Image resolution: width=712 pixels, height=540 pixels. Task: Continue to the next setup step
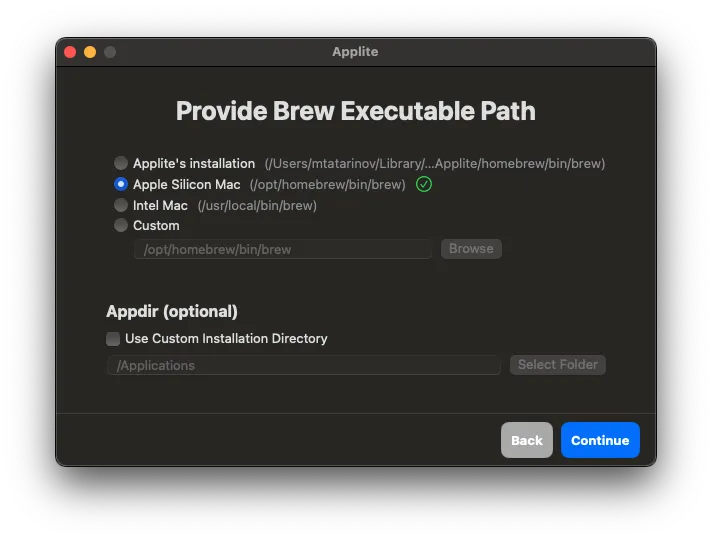tap(600, 440)
